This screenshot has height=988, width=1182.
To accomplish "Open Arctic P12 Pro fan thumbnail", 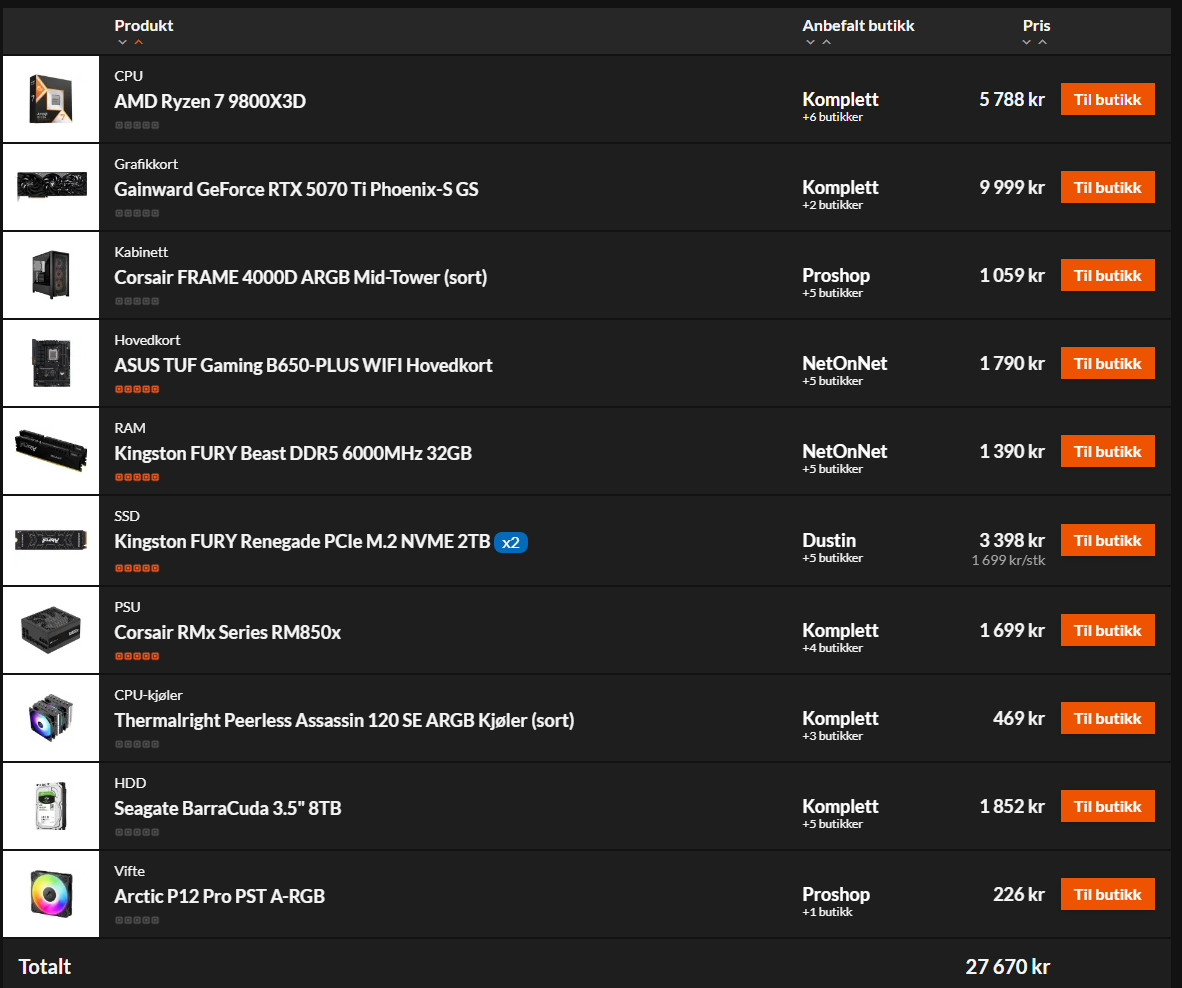I will [51, 894].
